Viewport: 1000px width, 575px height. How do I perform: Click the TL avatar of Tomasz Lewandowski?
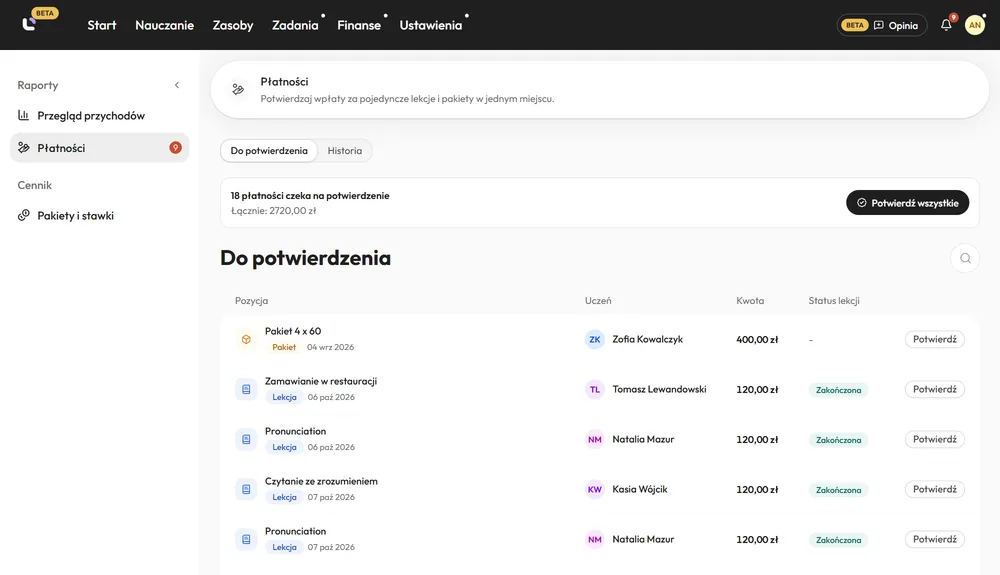pos(594,389)
